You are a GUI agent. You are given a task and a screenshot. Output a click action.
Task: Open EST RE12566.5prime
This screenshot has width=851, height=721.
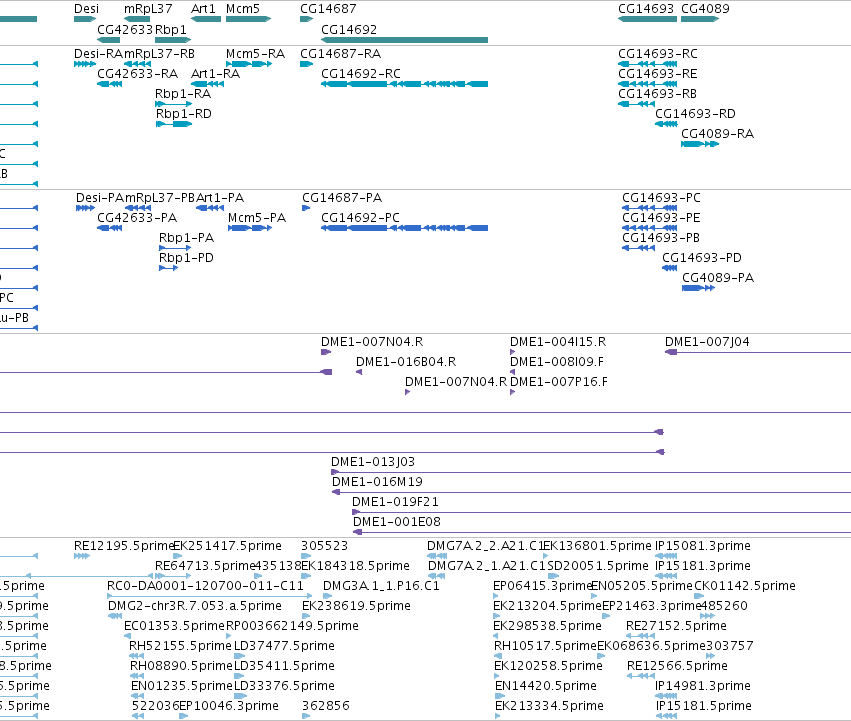click(x=641, y=676)
